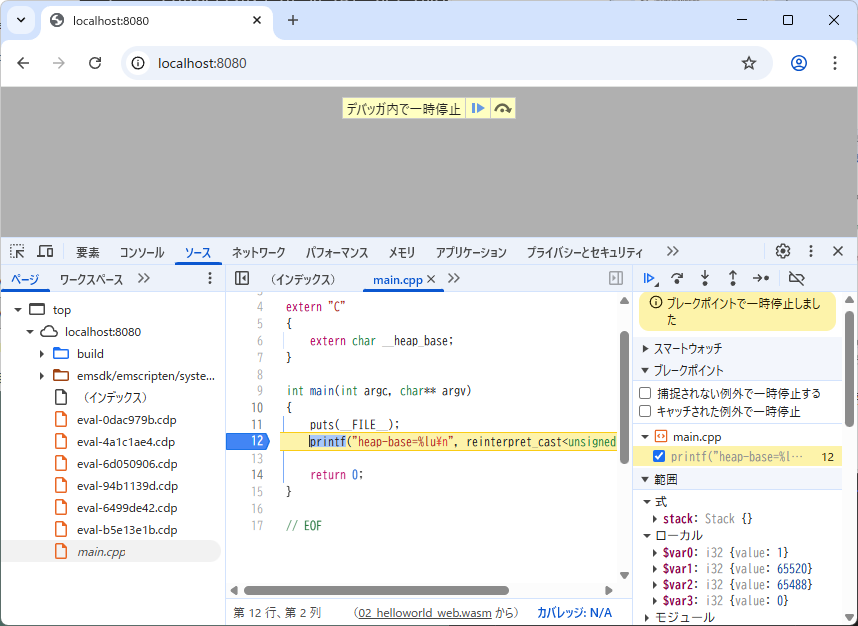858x626 pixels.
Task: Close the main.cpp editor tab
Action: pos(431,279)
